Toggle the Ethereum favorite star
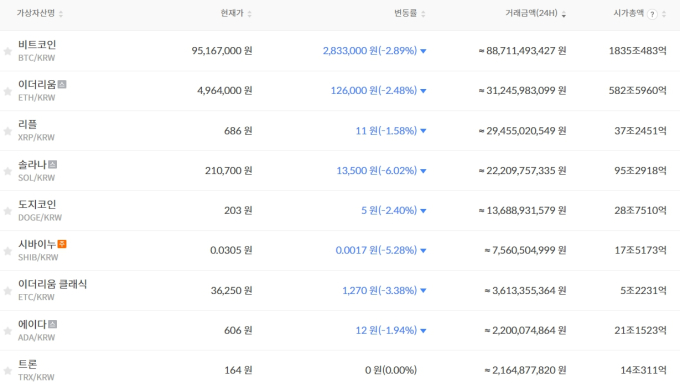 (7, 91)
